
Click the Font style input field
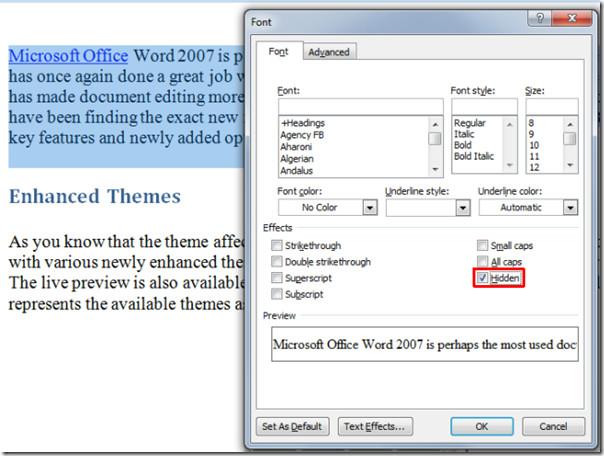(484, 107)
